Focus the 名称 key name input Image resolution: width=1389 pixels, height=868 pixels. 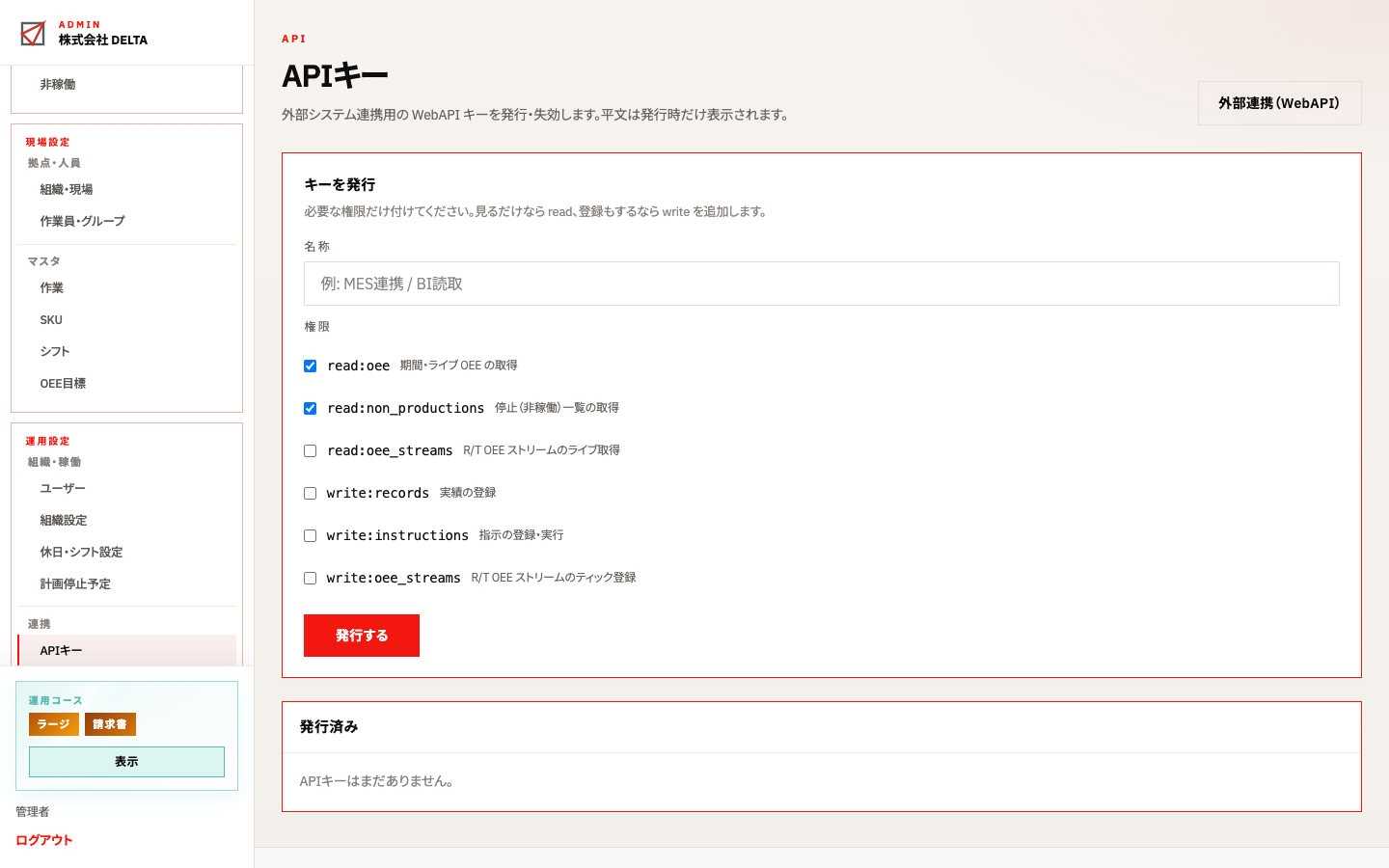click(x=822, y=284)
